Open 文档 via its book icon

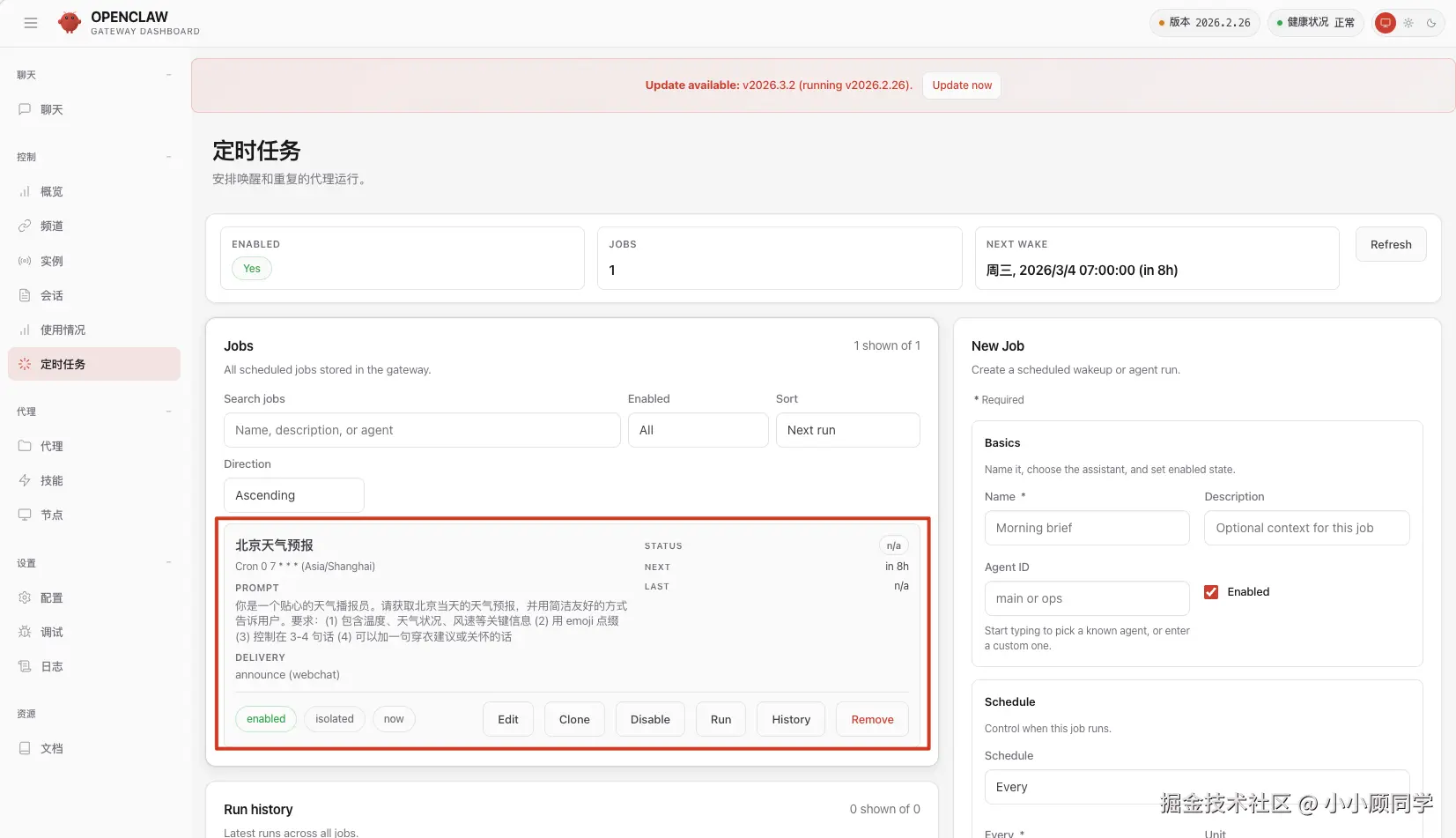(25, 748)
